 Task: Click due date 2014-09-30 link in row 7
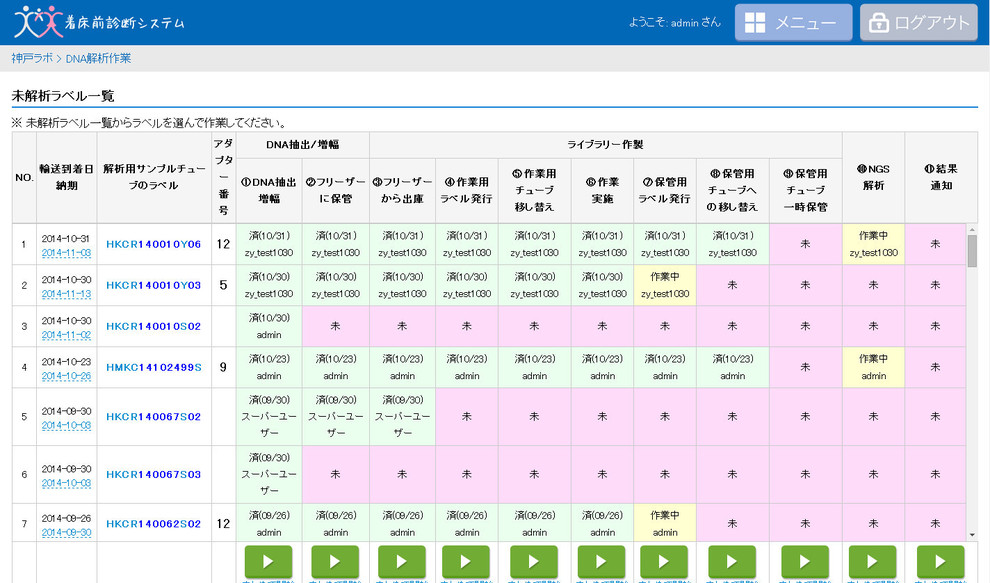click(x=66, y=532)
